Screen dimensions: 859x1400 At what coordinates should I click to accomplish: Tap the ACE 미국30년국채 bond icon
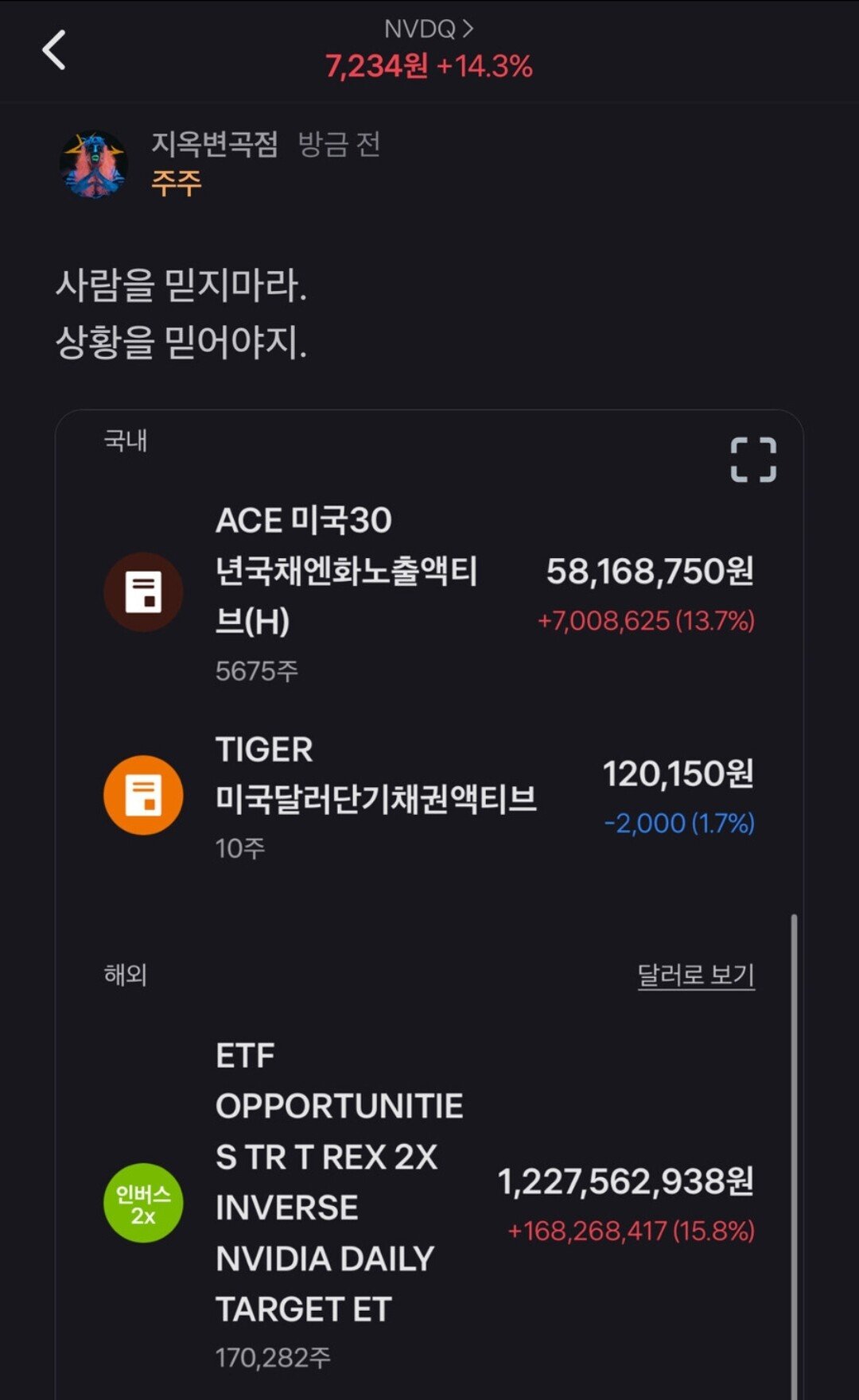pos(143,592)
